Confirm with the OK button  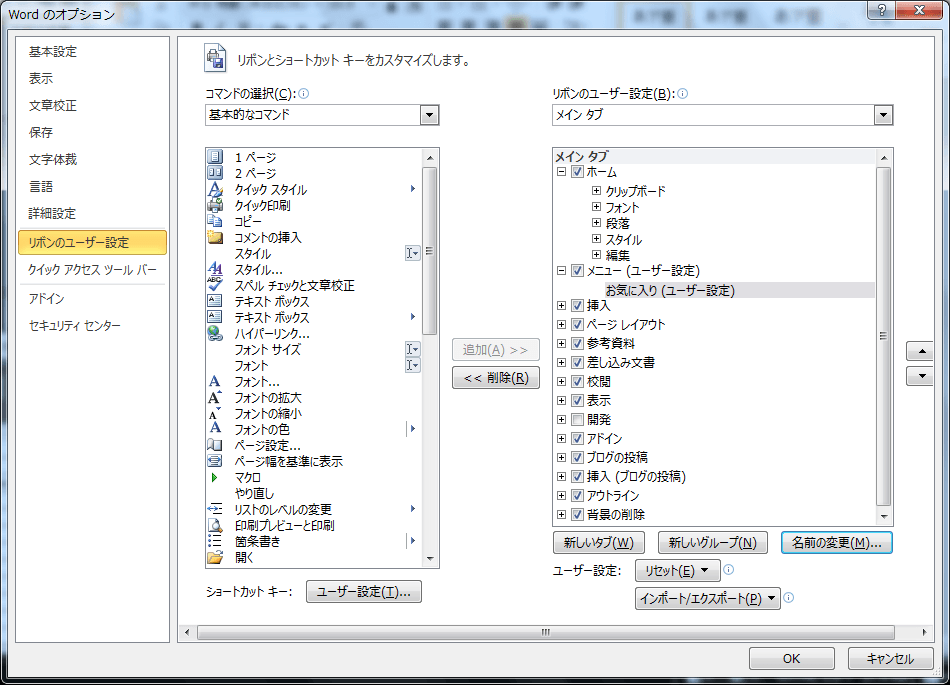tap(791, 658)
